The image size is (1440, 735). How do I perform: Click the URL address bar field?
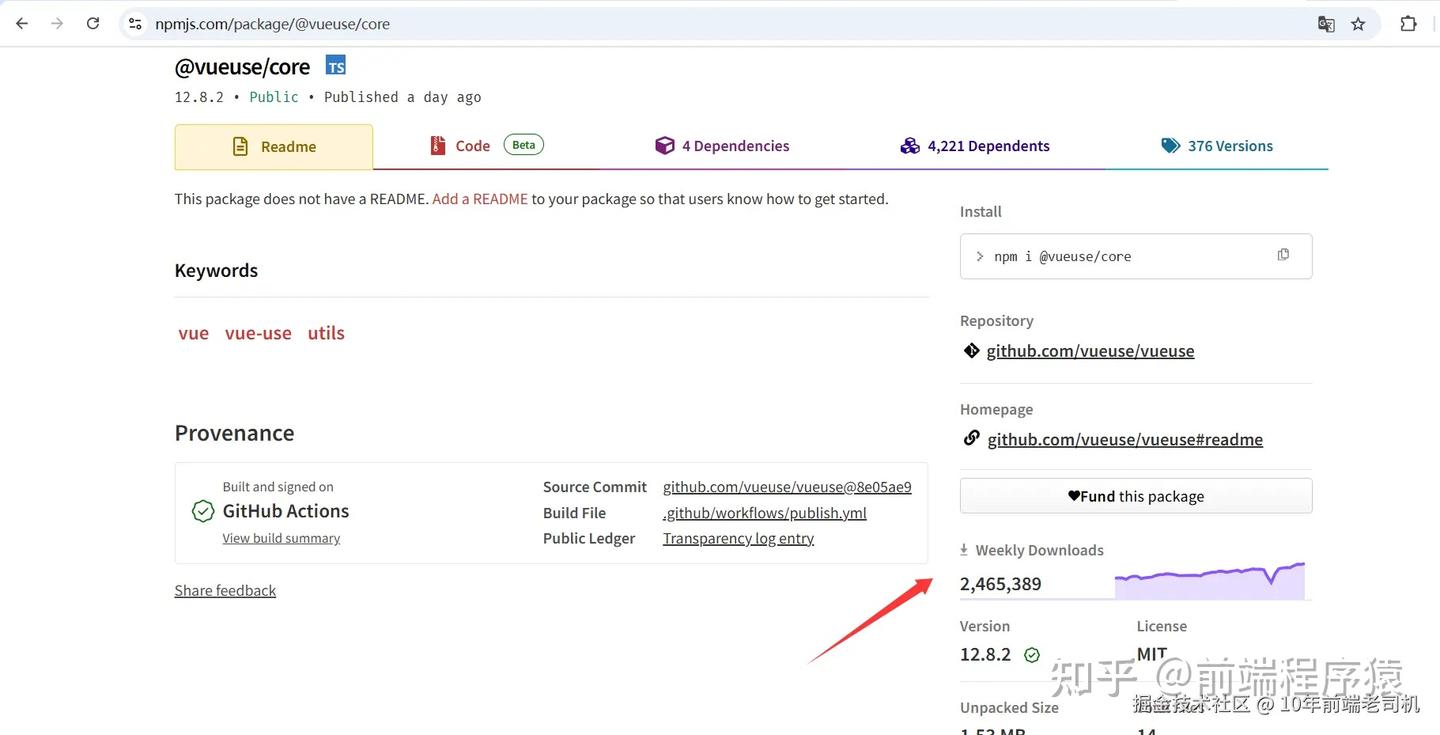point(730,24)
